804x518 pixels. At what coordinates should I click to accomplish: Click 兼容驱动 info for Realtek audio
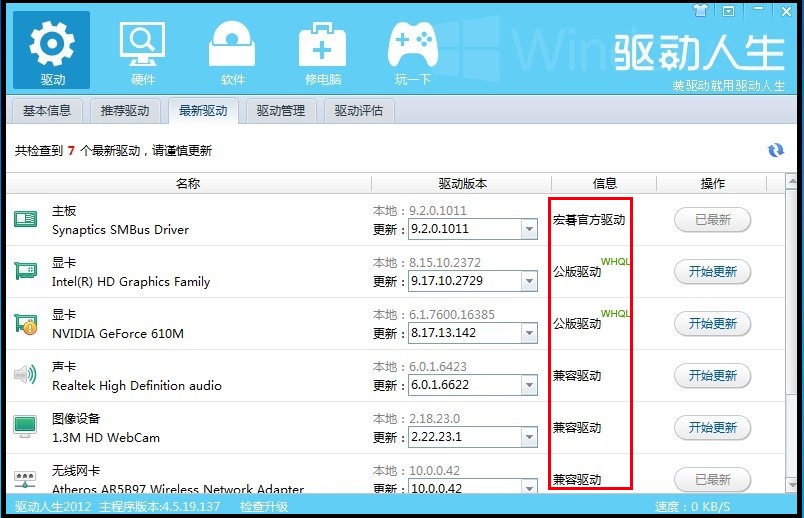(x=577, y=376)
